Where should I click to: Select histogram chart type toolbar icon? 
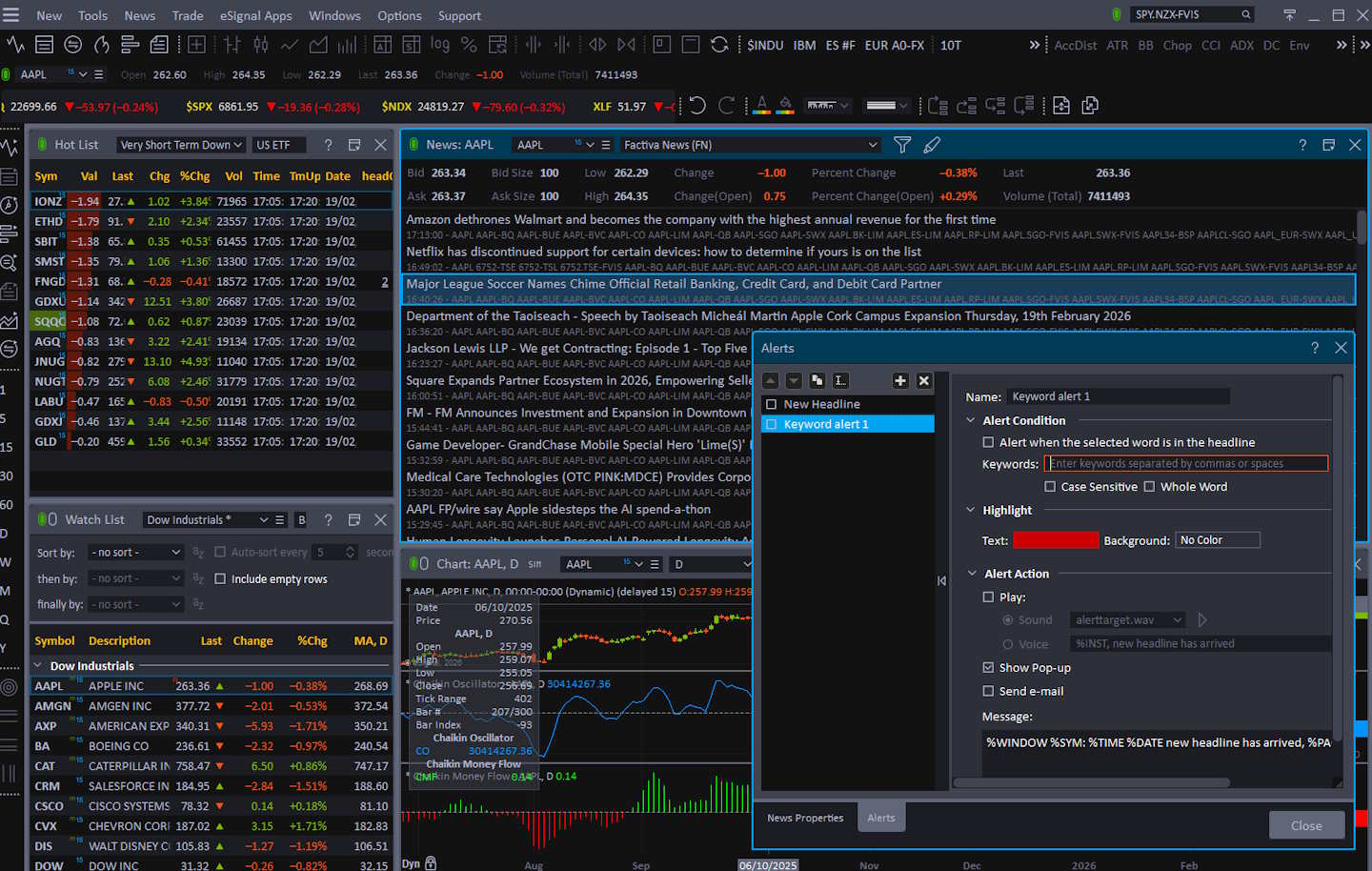tap(347, 45)
